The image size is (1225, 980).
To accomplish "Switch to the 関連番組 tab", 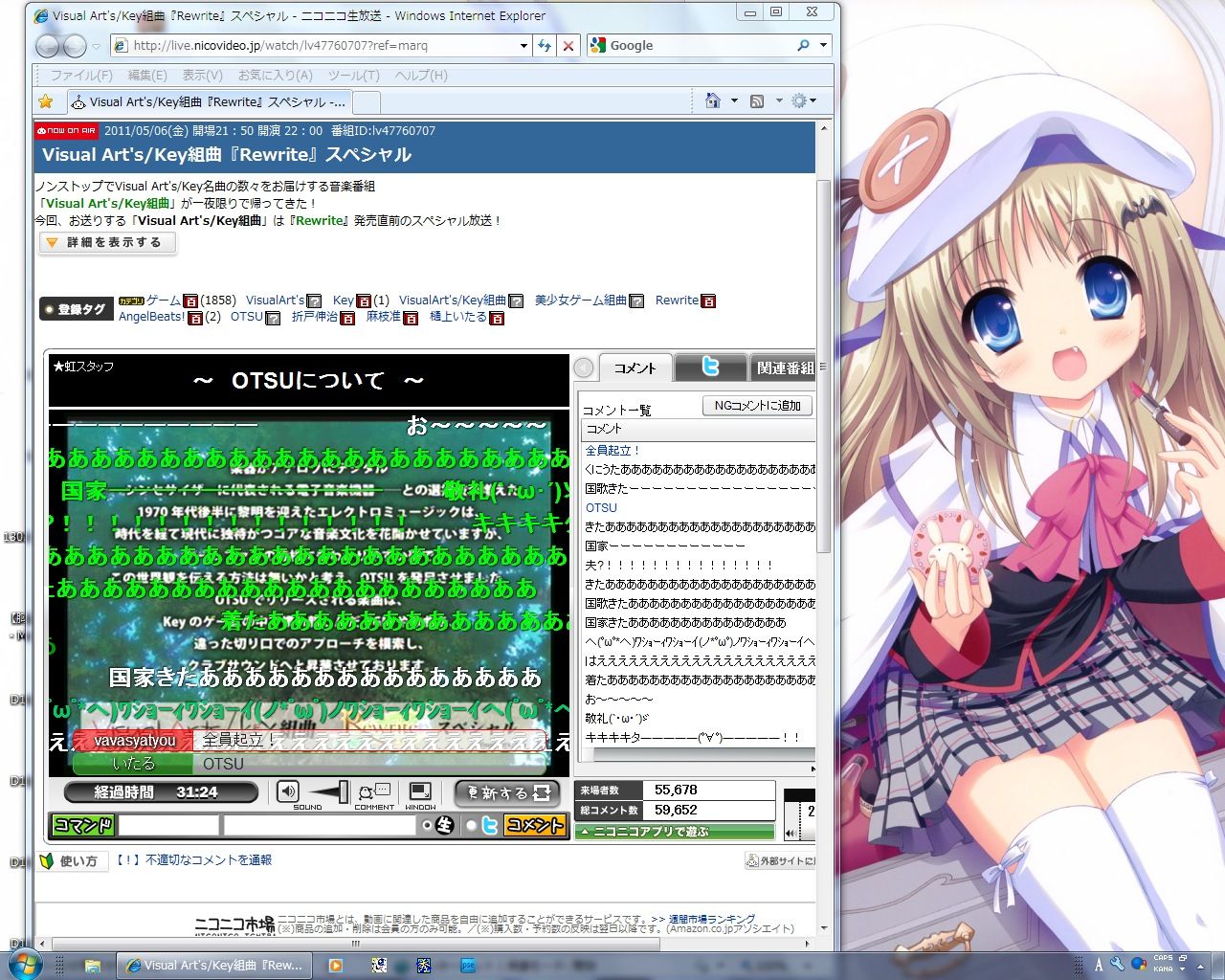I will [784, 367].
